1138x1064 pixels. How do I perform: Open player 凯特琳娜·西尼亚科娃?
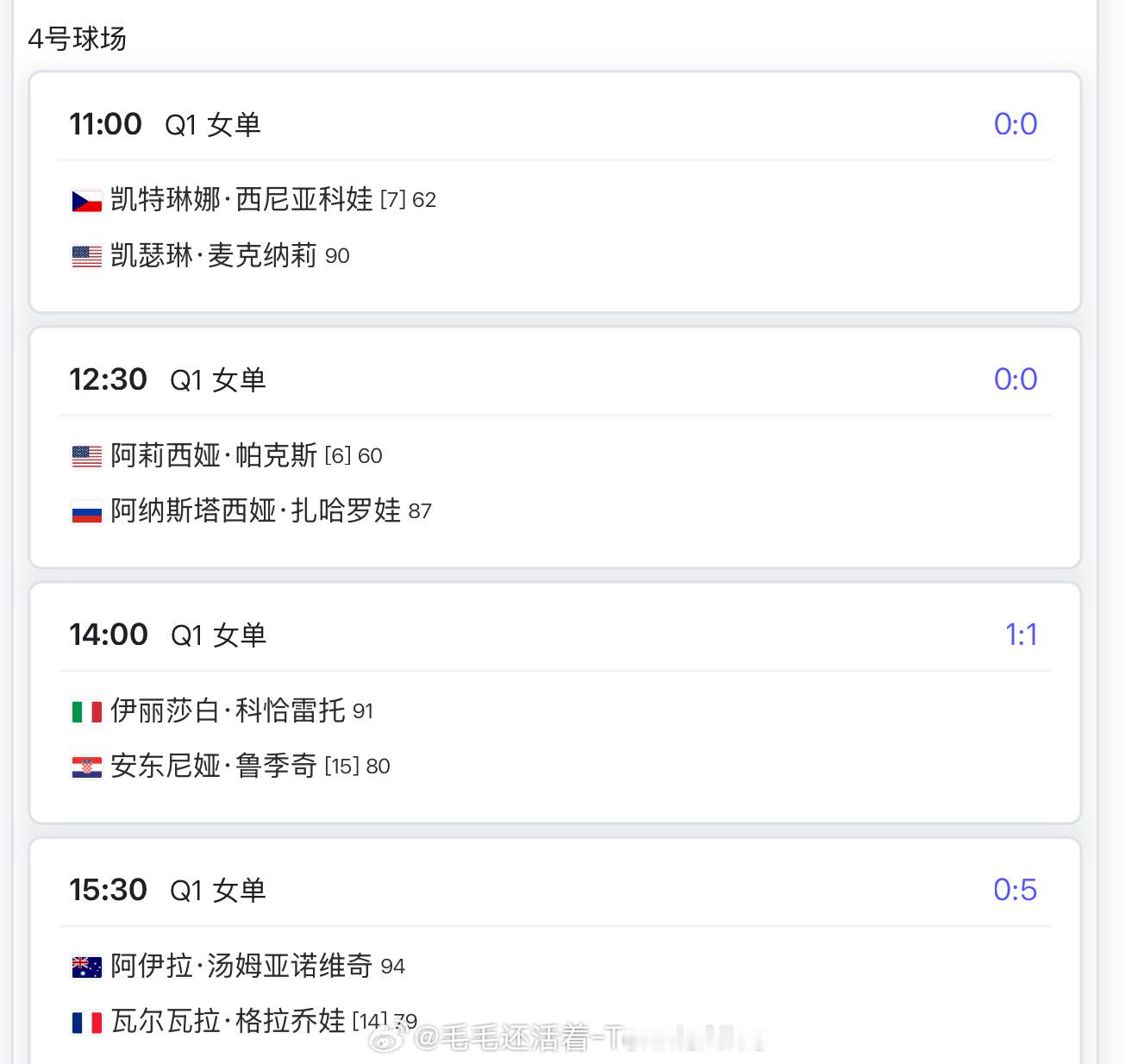point(241,199)
